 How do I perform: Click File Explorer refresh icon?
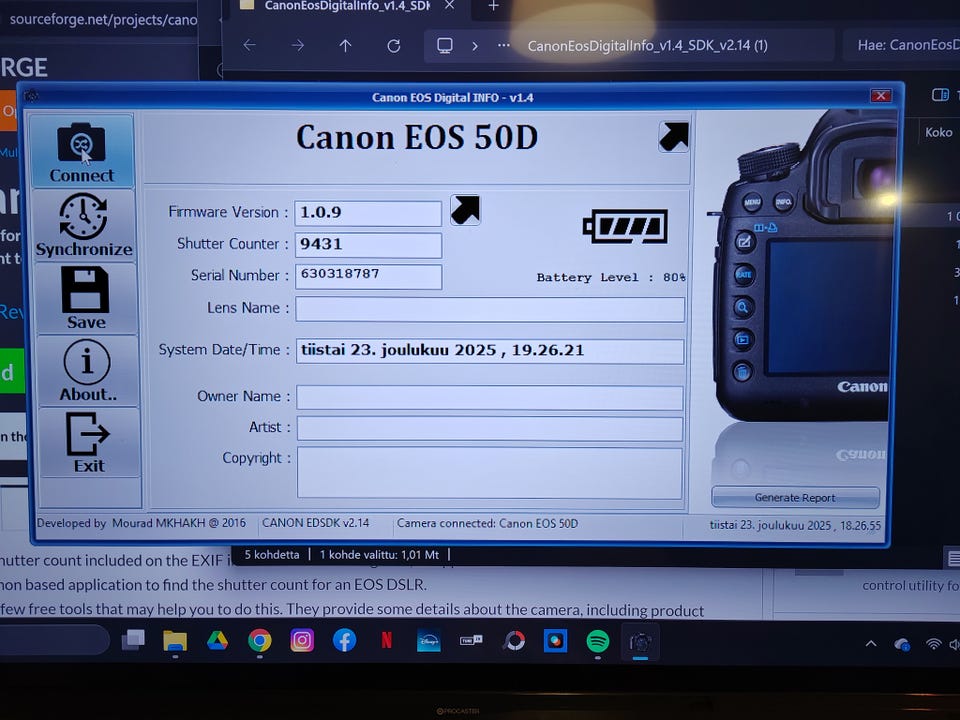(x=394, y=45)
